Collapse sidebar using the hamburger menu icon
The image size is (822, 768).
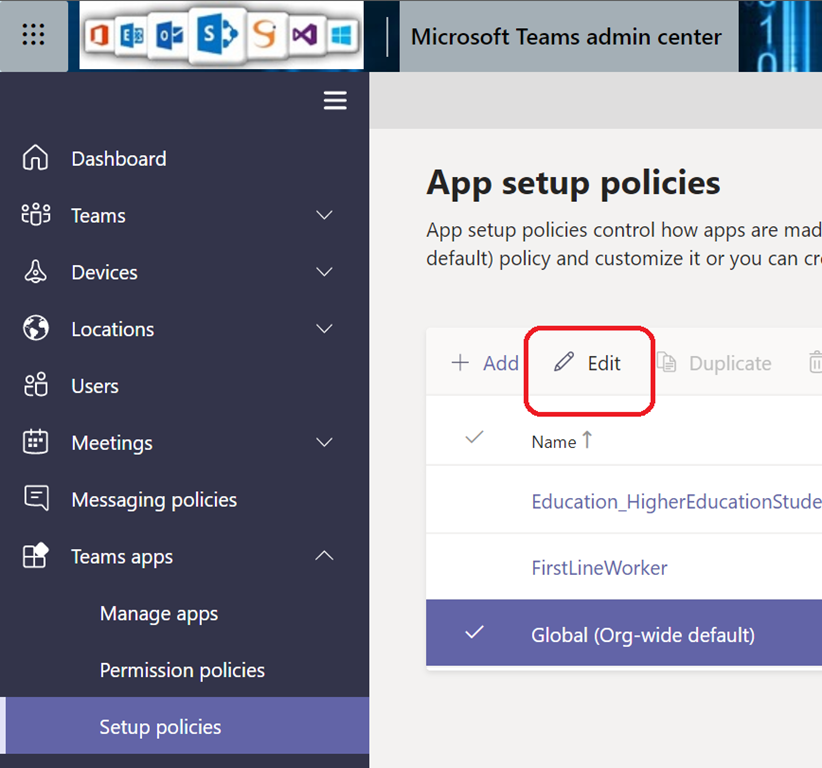click(335, 101)
